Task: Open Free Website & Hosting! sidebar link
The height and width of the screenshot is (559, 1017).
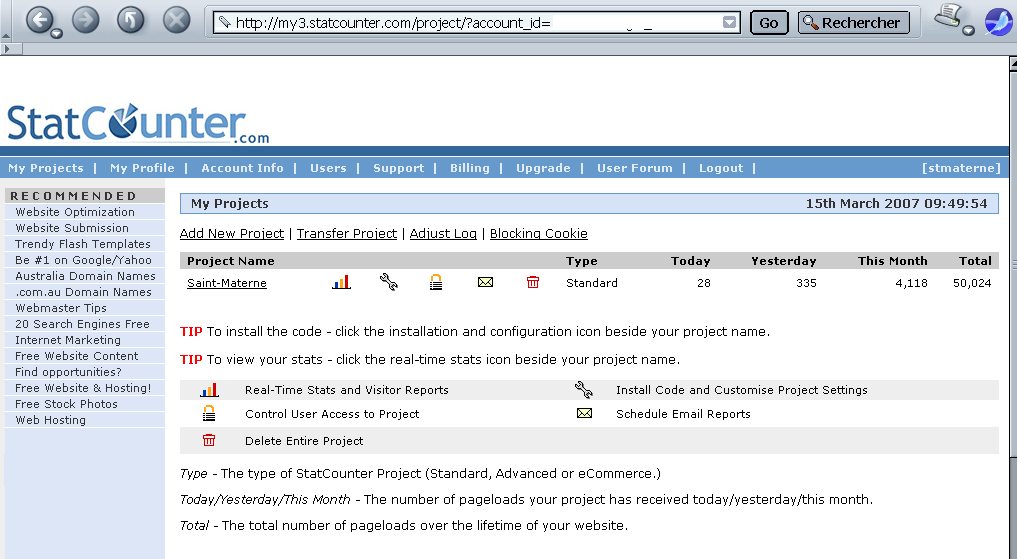Action: click(x=83, y=388)
